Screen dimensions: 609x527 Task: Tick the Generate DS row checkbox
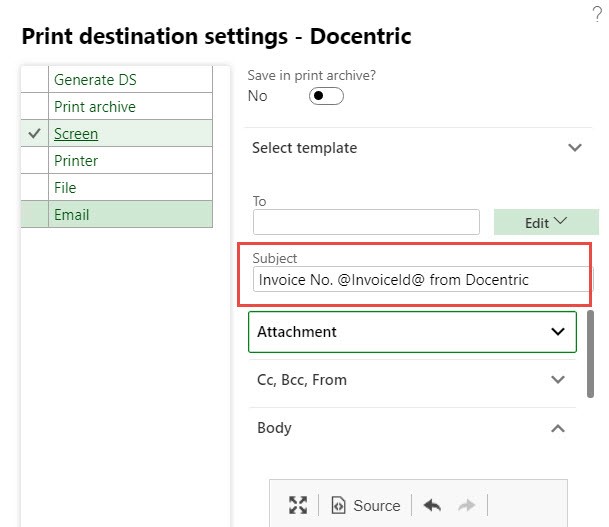pyautogui.click(x=35, y=80)
